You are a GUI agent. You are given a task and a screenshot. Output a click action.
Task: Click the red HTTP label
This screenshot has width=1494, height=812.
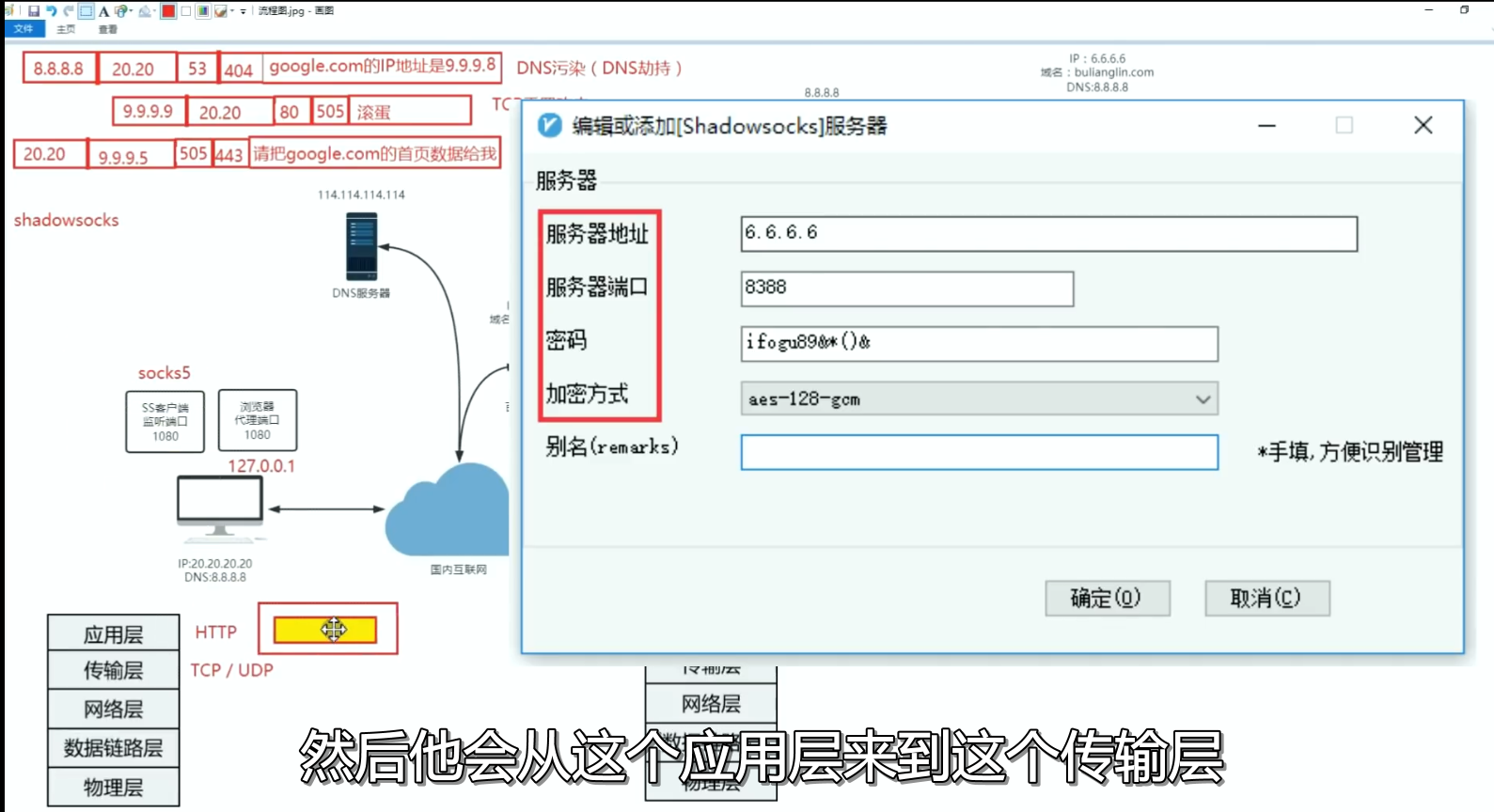(216, 632)
